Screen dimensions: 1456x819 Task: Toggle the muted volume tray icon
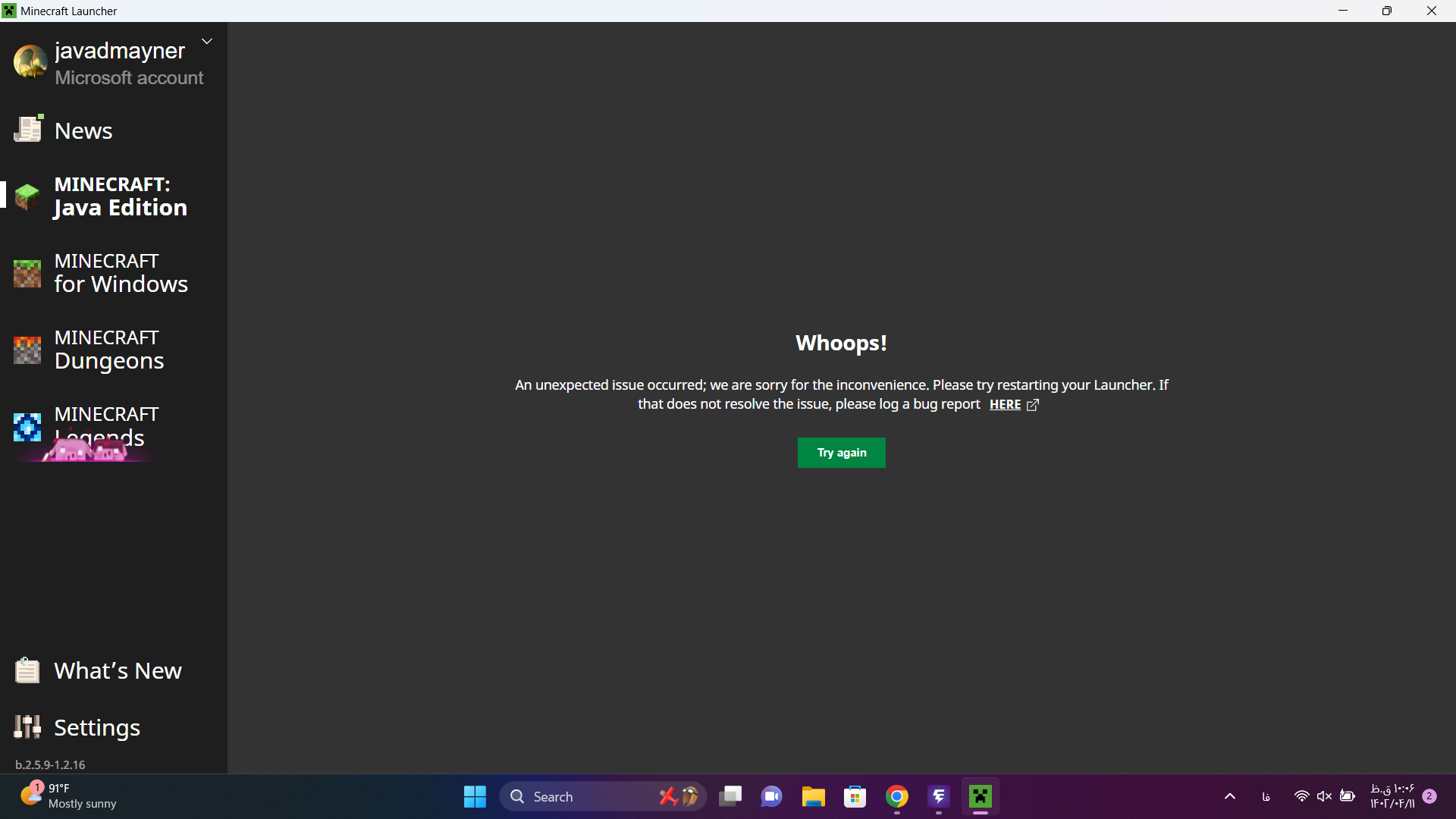coord(1324,796)
